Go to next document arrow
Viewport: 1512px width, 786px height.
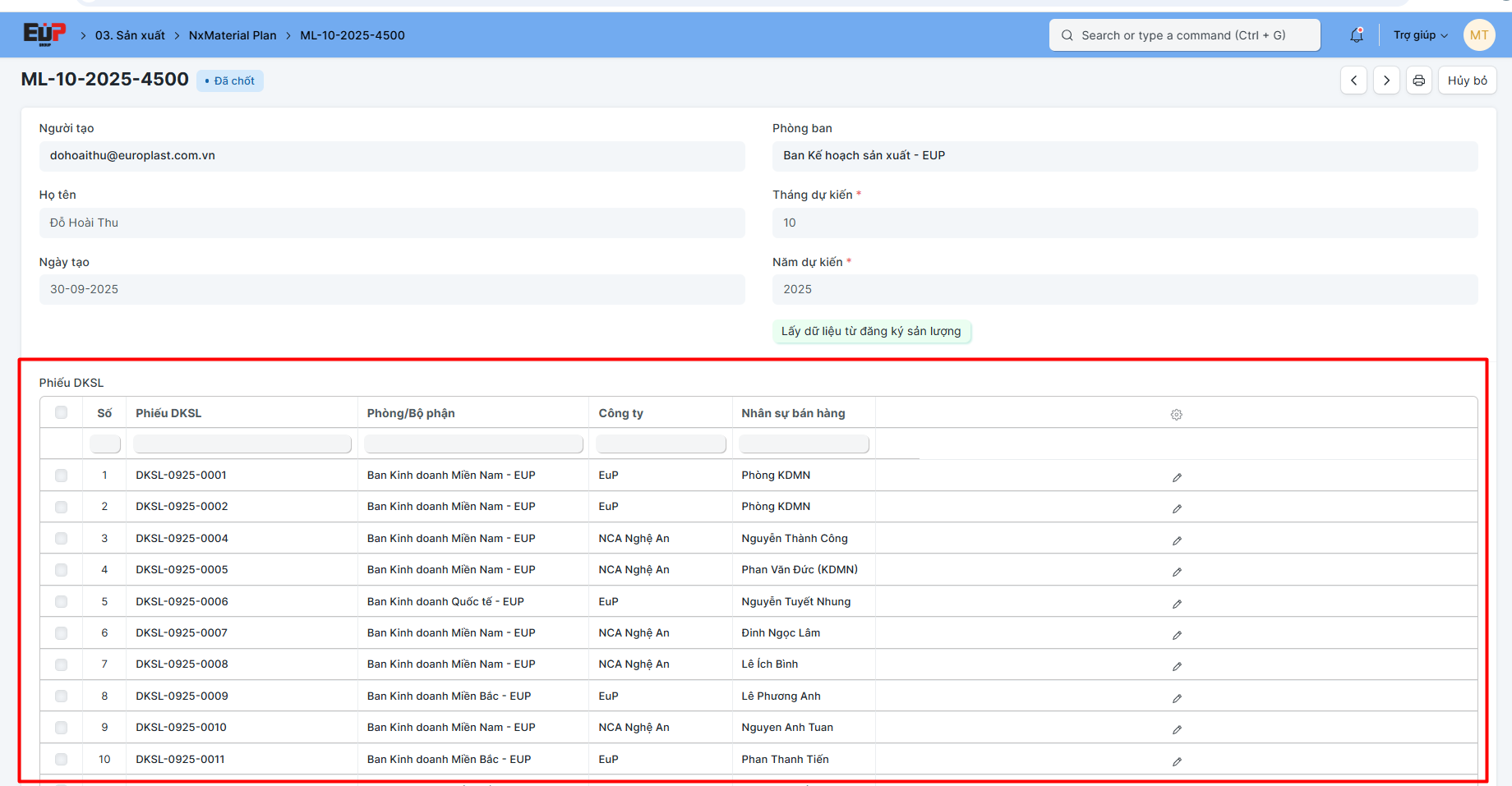coord(1386,80)
